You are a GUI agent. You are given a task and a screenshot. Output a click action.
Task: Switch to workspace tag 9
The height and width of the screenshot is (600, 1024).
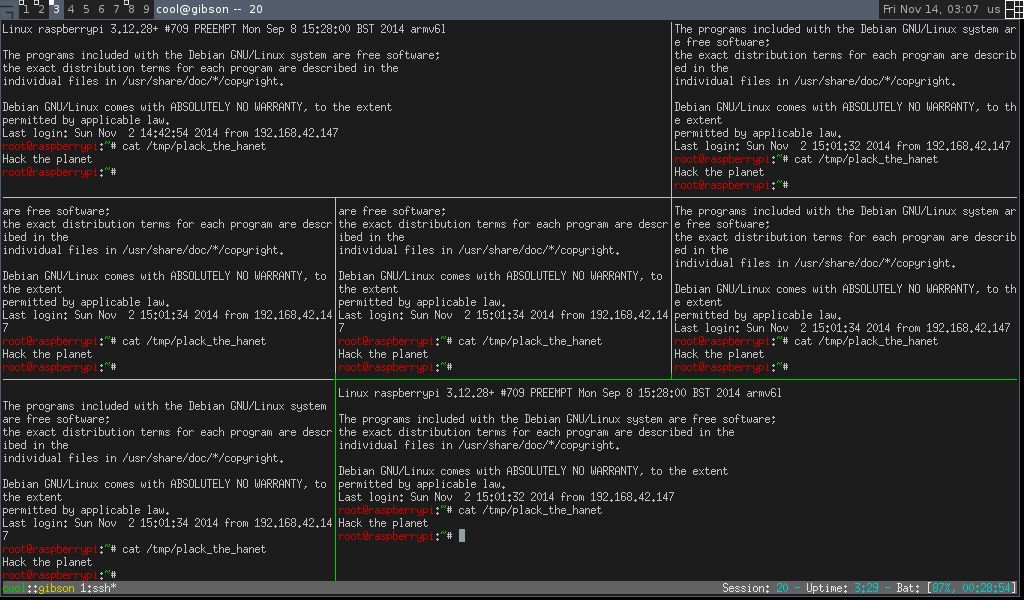click(x=146, y=9)
